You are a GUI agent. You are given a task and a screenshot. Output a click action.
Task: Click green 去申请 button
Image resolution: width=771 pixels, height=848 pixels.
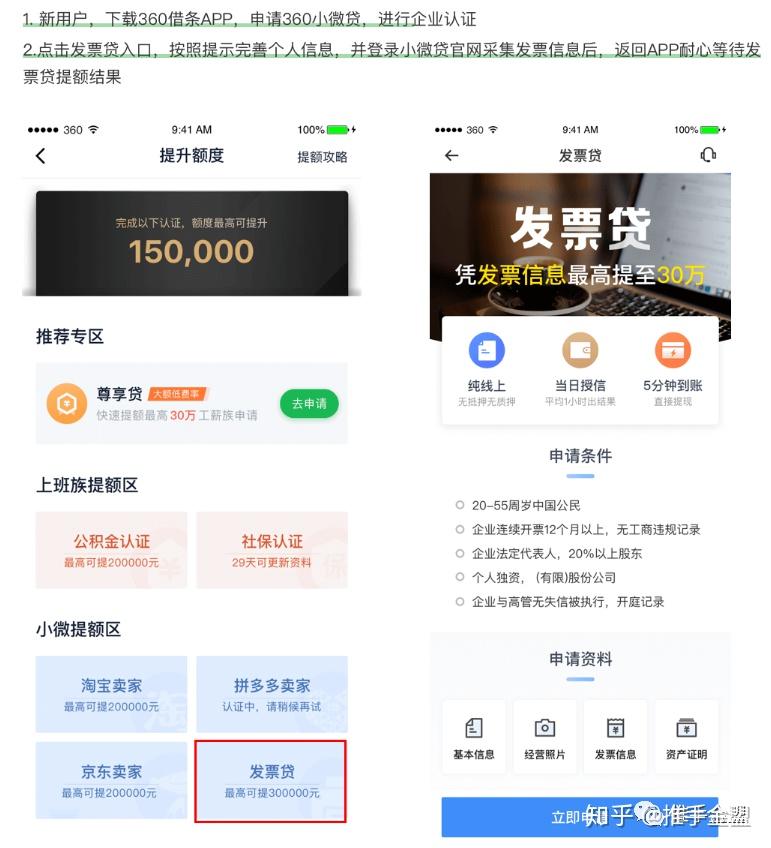pos(309,403)
